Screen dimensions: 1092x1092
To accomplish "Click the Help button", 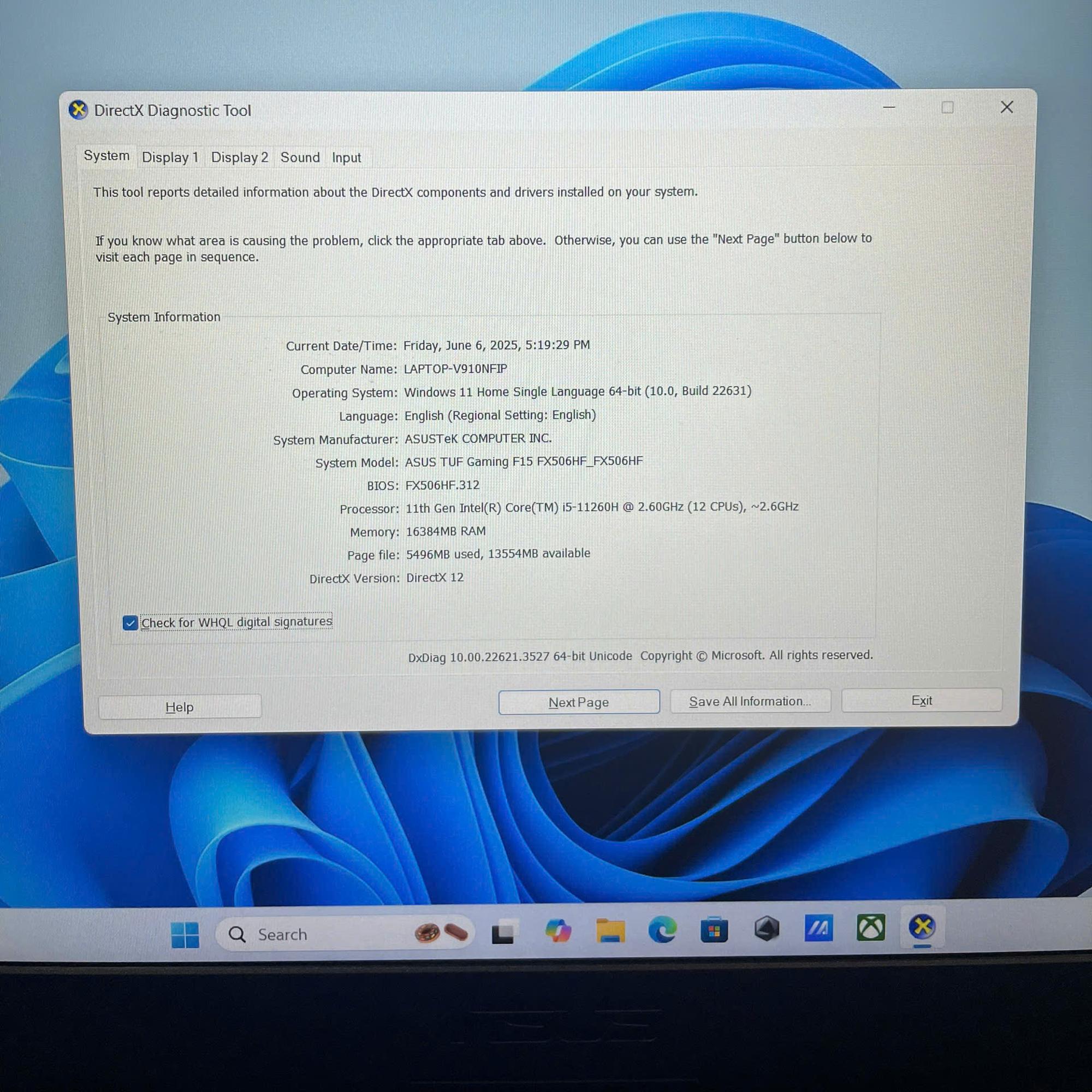I will pos(180,707).
